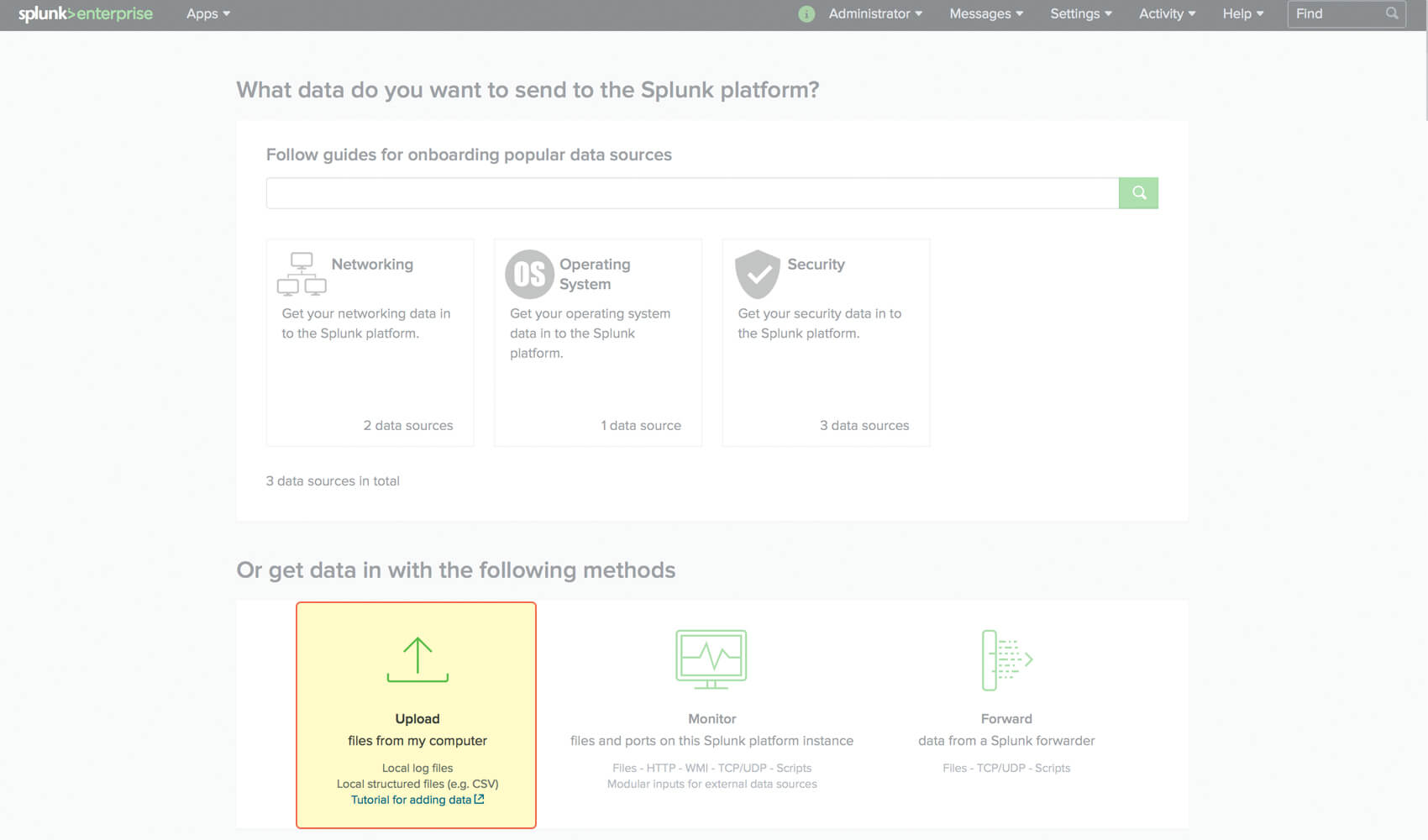Image resolution: width=1428 pixels, height=840 pixels.
Task: Focus the Find search field
Action: 1347,13
